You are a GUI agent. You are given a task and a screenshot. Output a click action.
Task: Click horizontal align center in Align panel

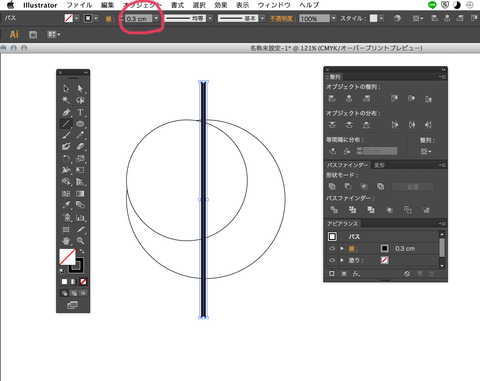pos(349,98)
